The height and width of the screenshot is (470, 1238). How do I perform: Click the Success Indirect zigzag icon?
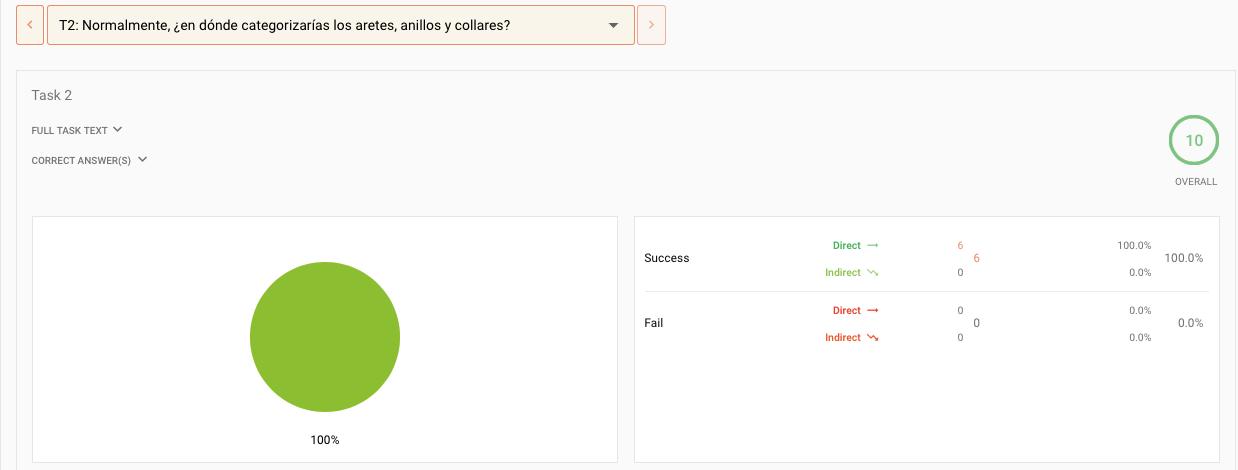click(873, 273)
